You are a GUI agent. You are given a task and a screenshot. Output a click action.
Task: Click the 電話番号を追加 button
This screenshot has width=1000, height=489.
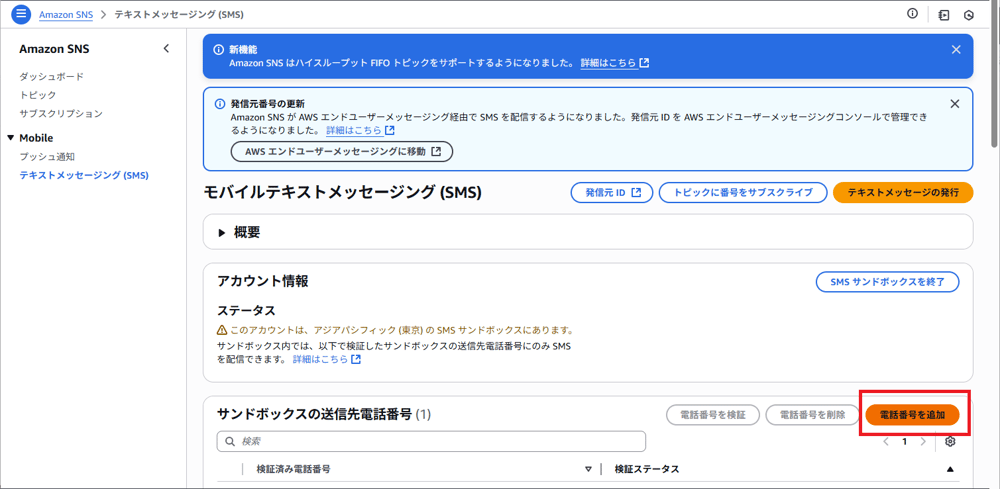(912, 414)
